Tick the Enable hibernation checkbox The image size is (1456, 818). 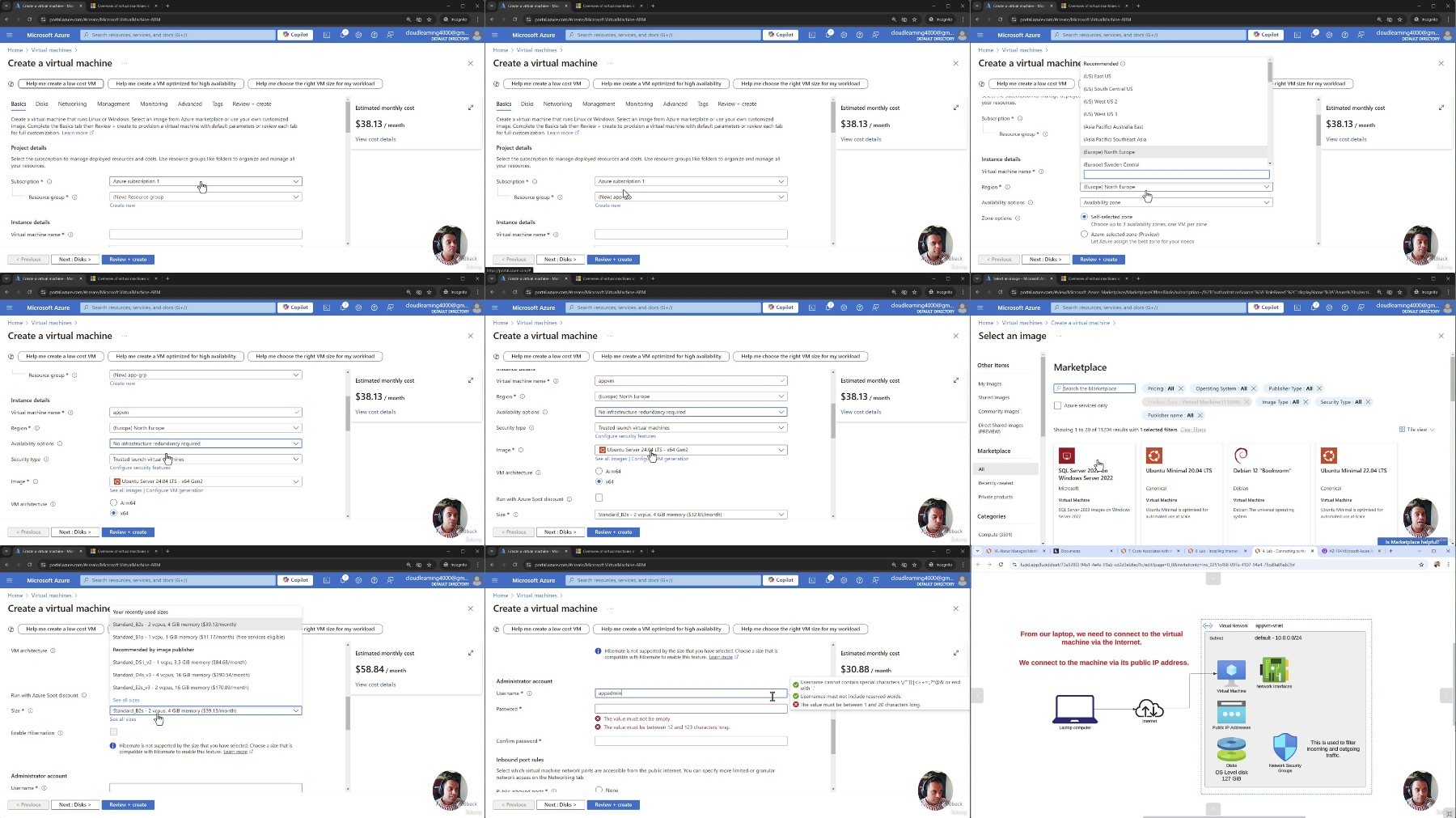(x=113, y=731)
